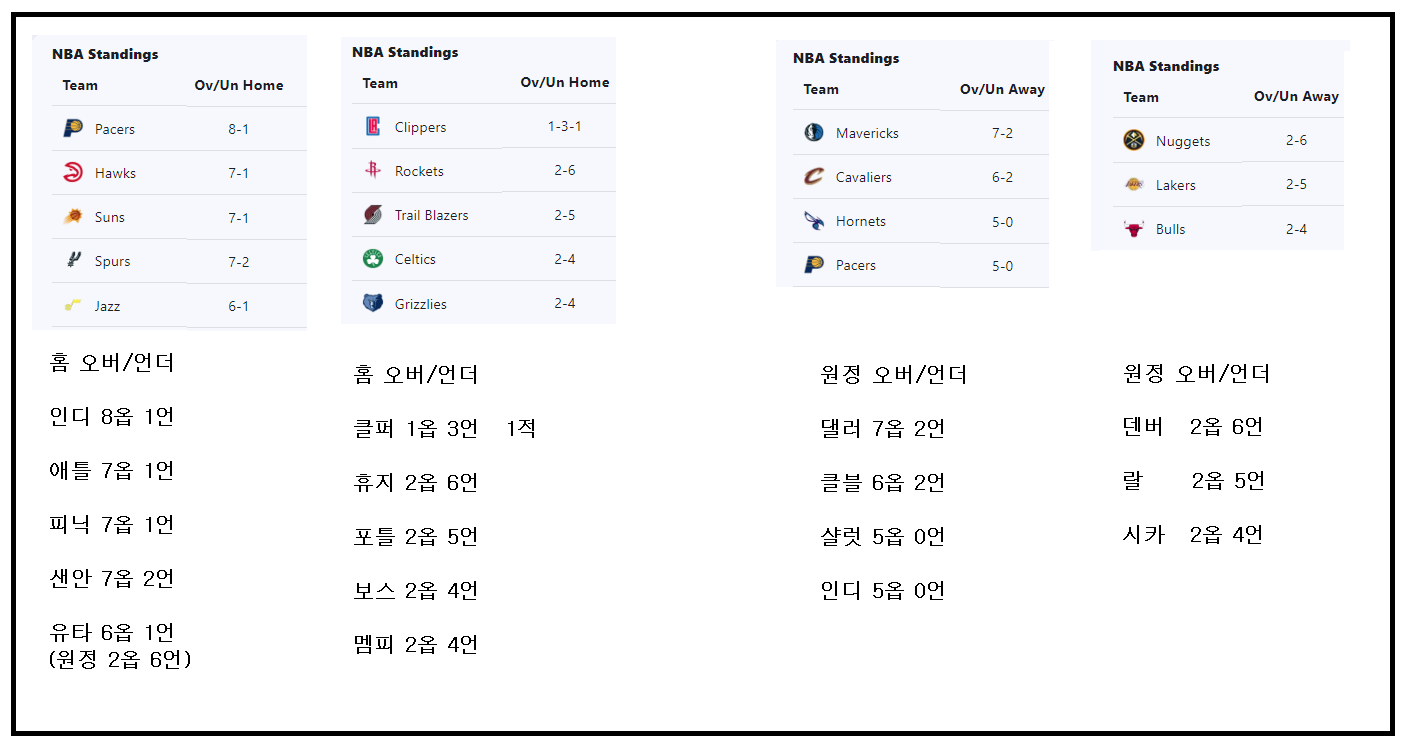Select the Clippers 1-3-1 record cell
The height and width of the screenshot is (745, 1407).
point(564,127)
